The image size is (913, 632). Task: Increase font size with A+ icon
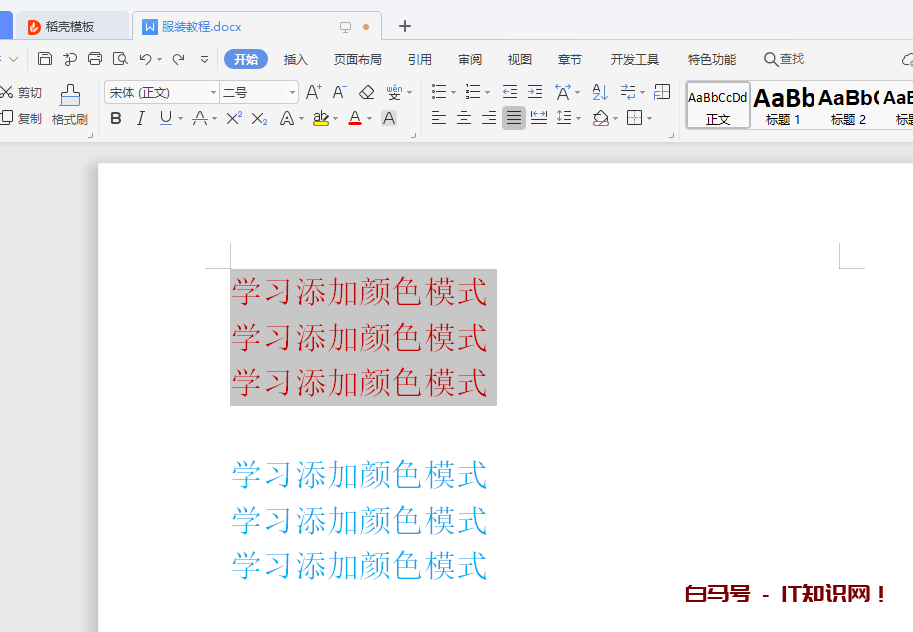pyautogui.click(x=313, y=92)
